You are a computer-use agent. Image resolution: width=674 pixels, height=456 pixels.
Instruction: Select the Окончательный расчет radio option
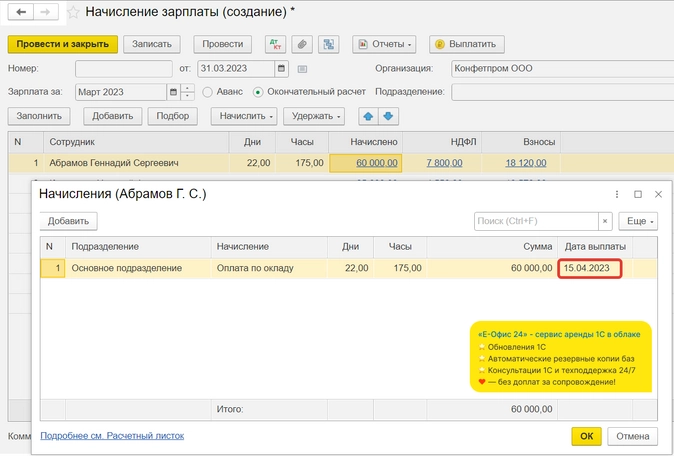click(258, 92)
